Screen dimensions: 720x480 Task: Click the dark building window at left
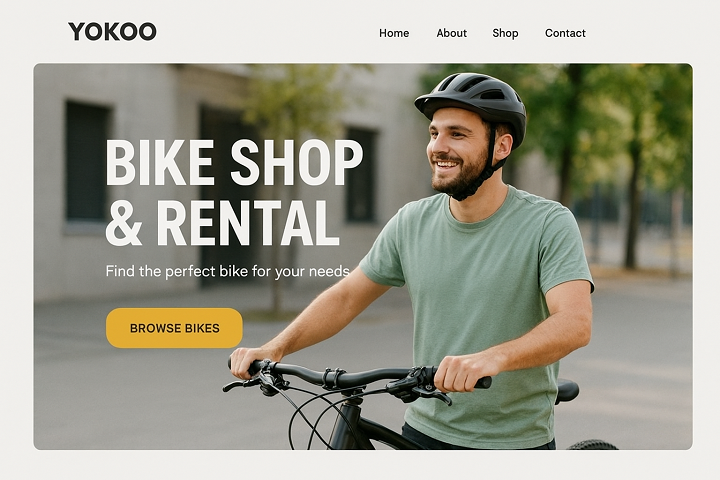(87, 161)
